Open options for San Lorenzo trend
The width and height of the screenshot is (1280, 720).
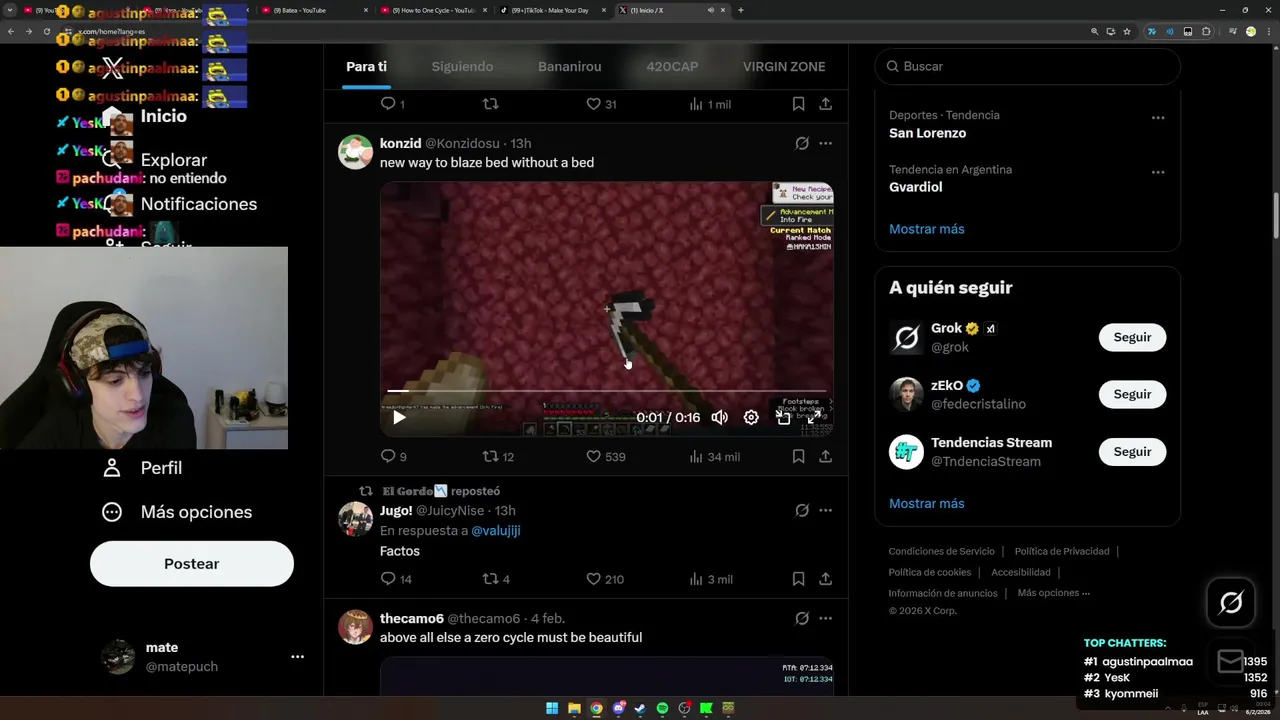pos(1158,118)
